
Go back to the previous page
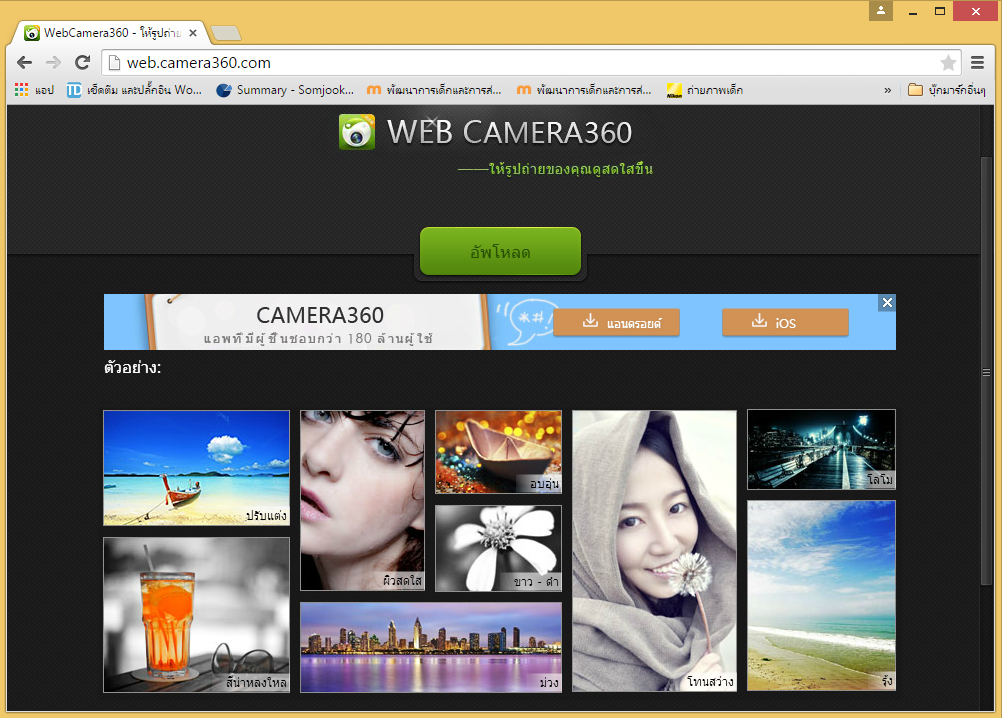coord(24,63)
